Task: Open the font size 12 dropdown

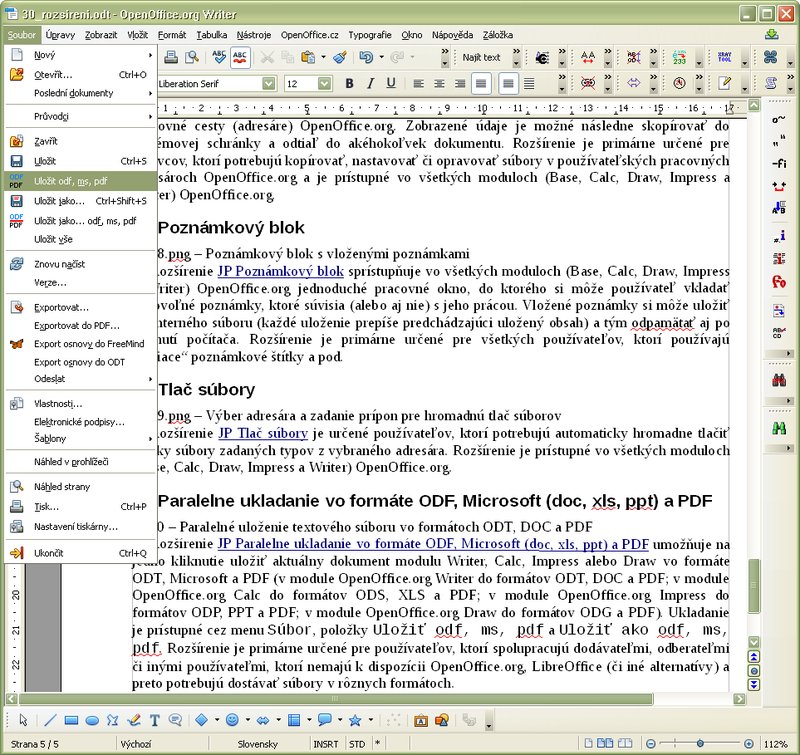Action: coord(324,83)
